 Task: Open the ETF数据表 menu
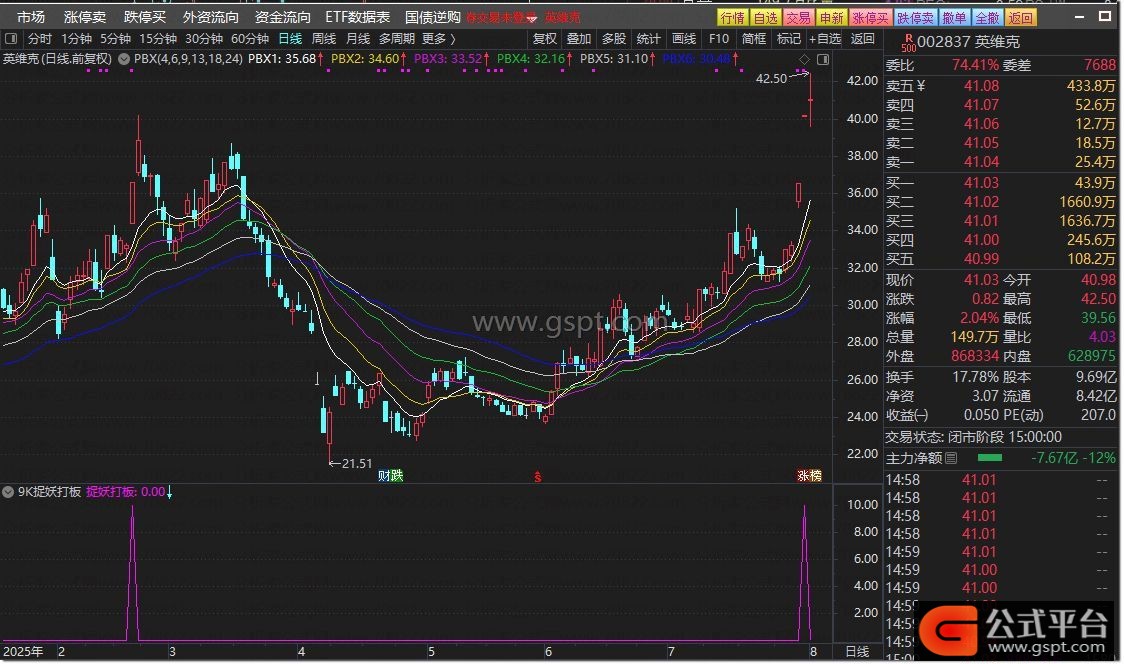click(358, 17)
